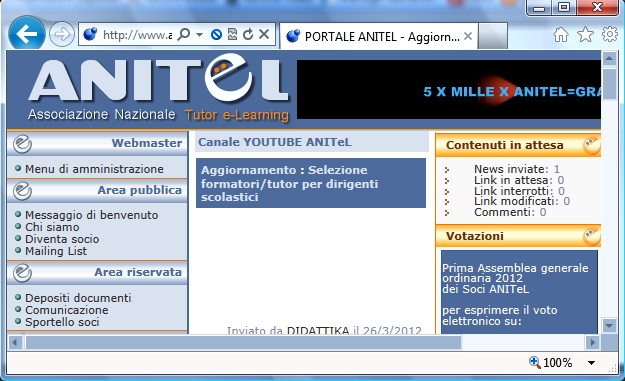Click the ANITeL logo banner

pyautogui.click(x=159, y=88)
